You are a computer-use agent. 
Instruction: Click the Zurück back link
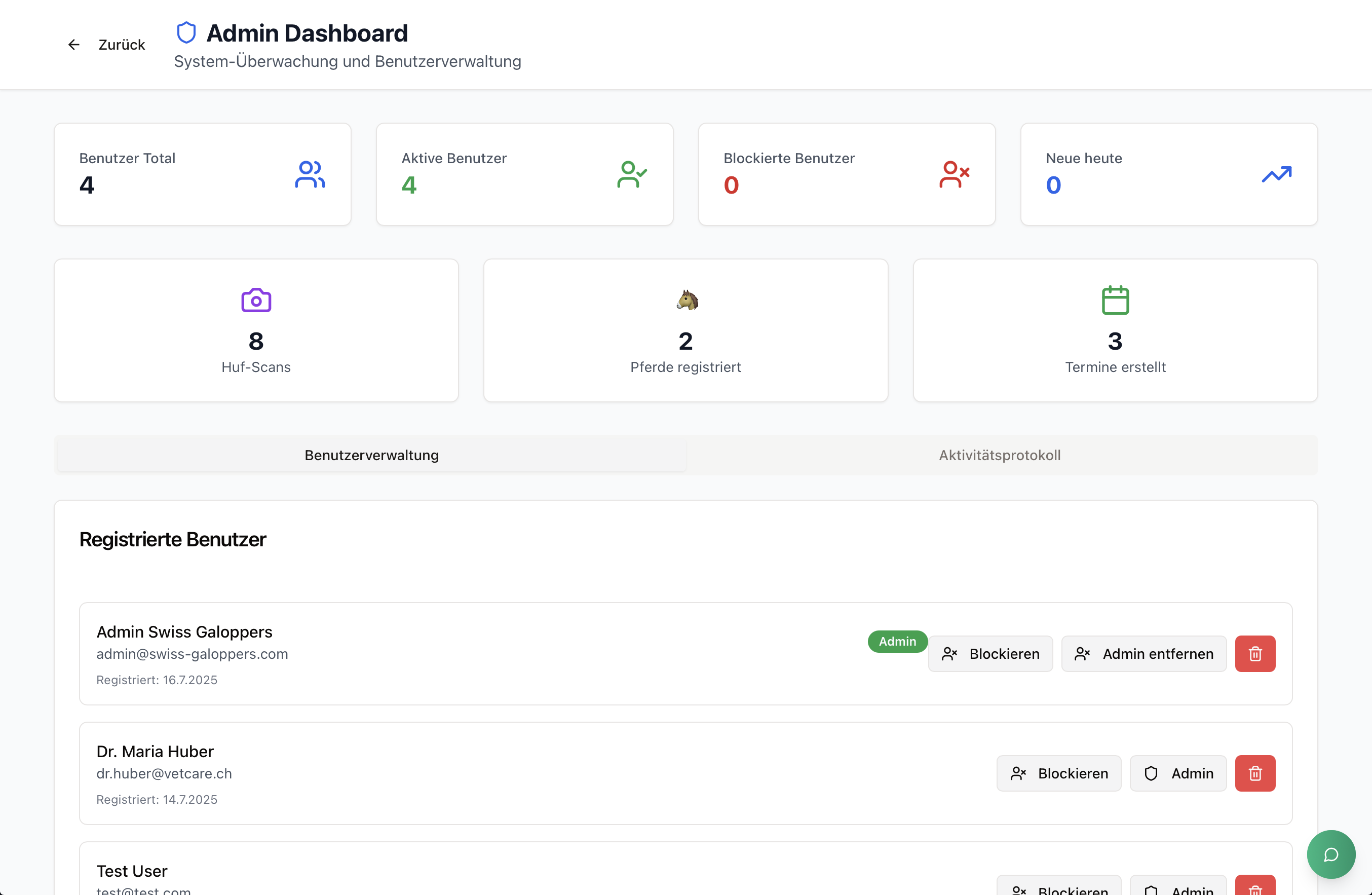[x=122, y=45]
